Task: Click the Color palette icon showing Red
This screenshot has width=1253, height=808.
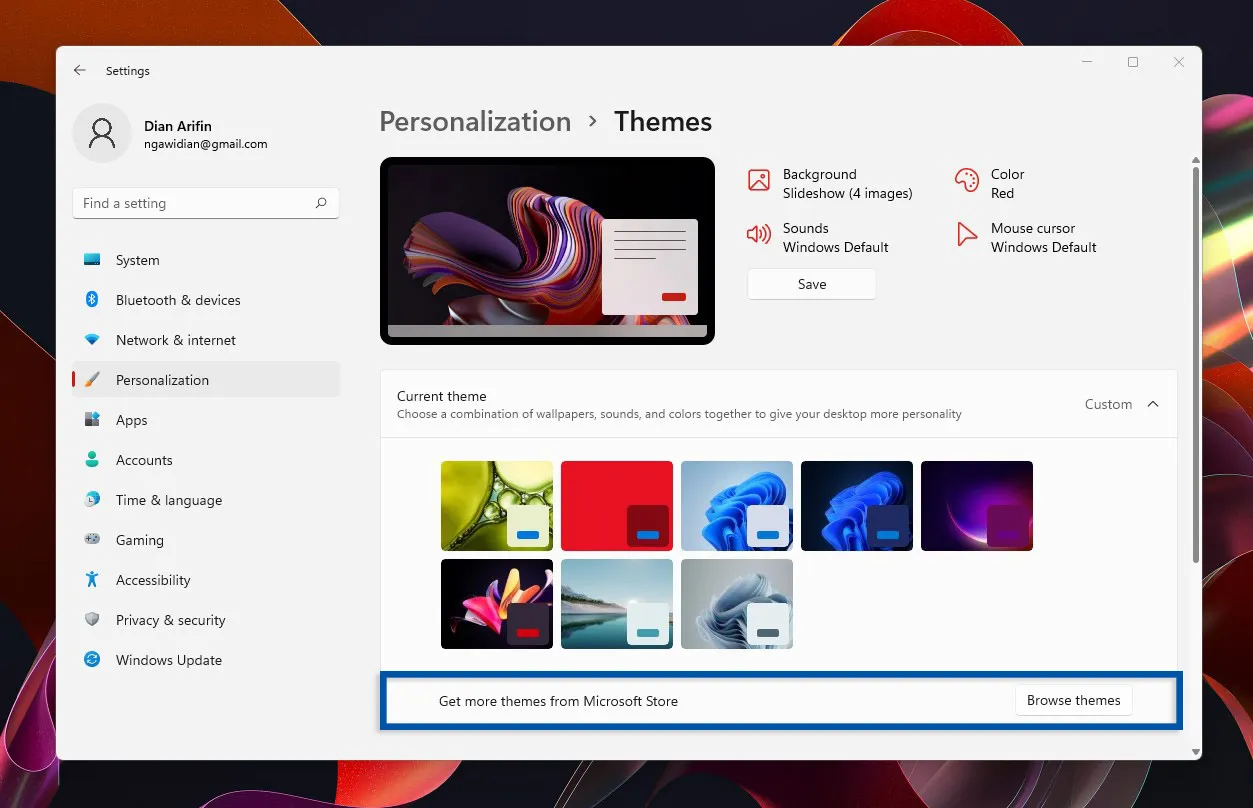Action: [966, 181]
